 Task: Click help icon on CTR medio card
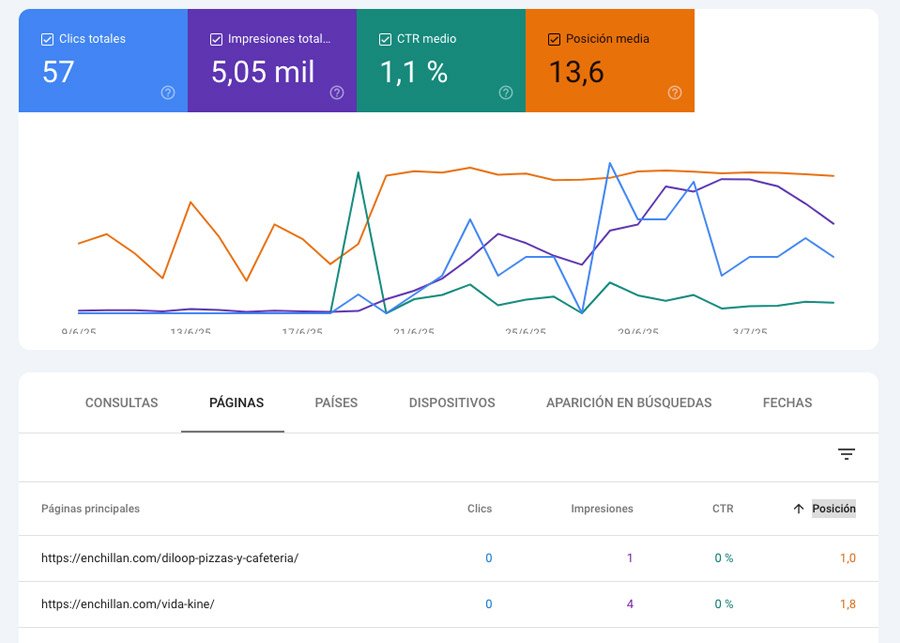click(x=506, y=93)
